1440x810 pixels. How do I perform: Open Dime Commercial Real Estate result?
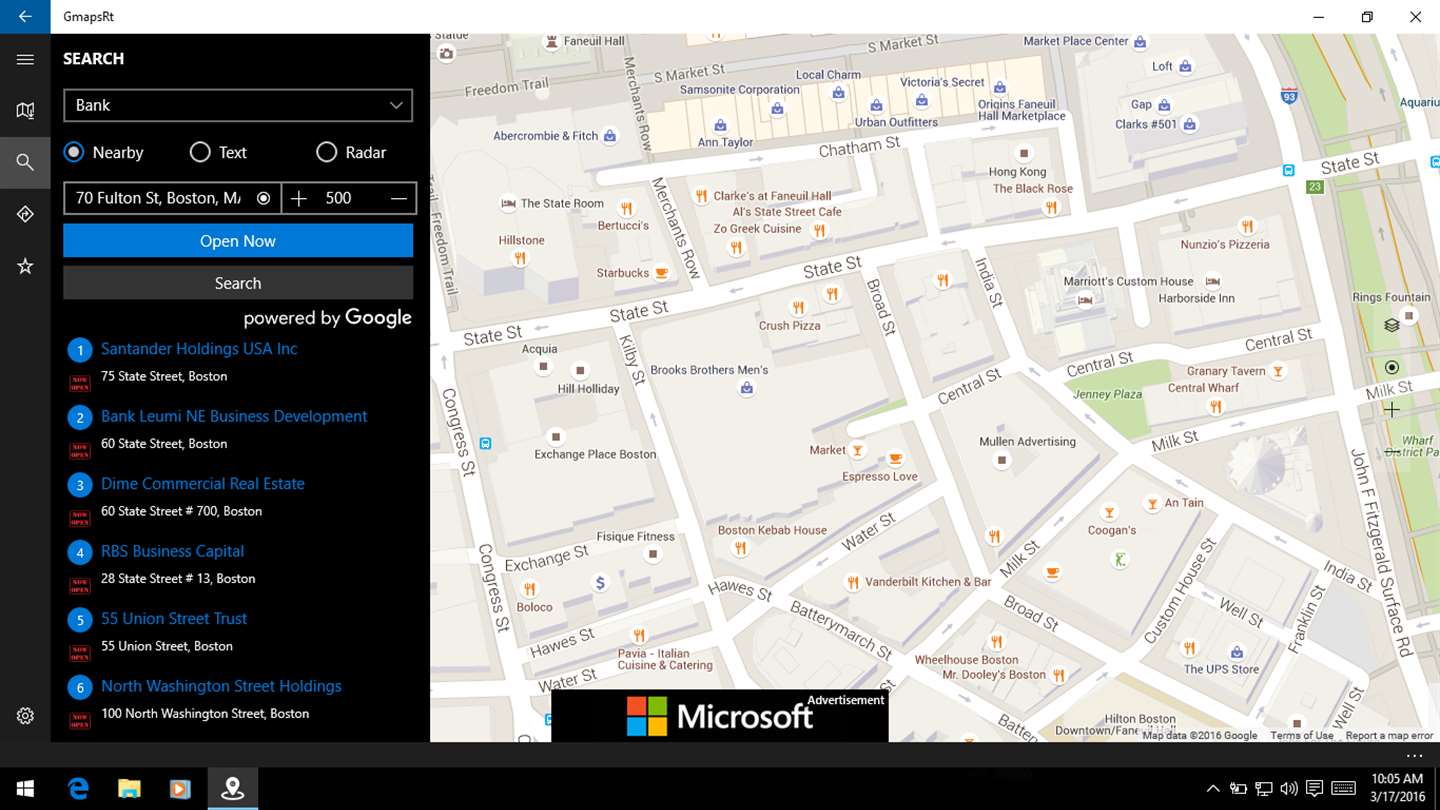click(x=203, y=483)
